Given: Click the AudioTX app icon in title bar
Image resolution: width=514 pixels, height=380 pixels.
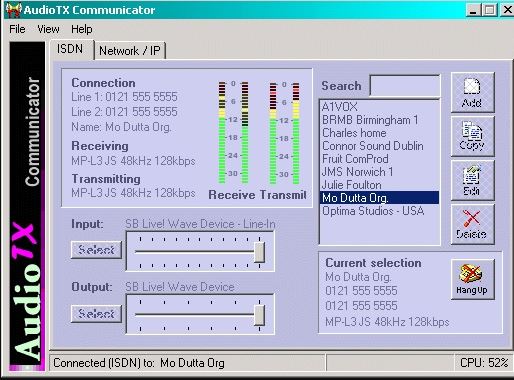Looking at the screenshot, I should click(x=13, y=10).
